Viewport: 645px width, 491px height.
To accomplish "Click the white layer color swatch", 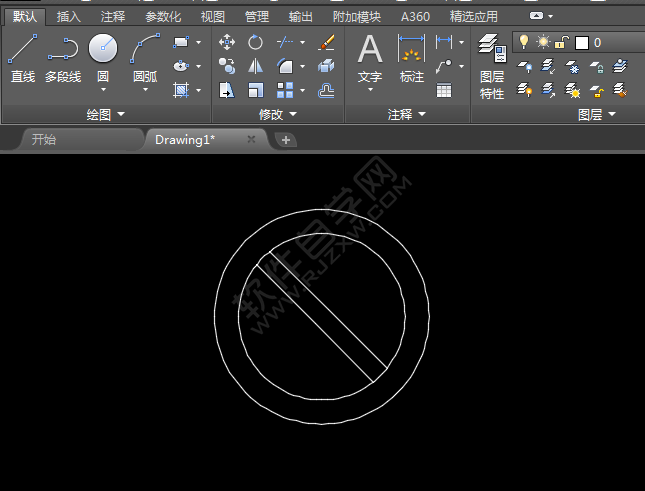I will (582, 43).
